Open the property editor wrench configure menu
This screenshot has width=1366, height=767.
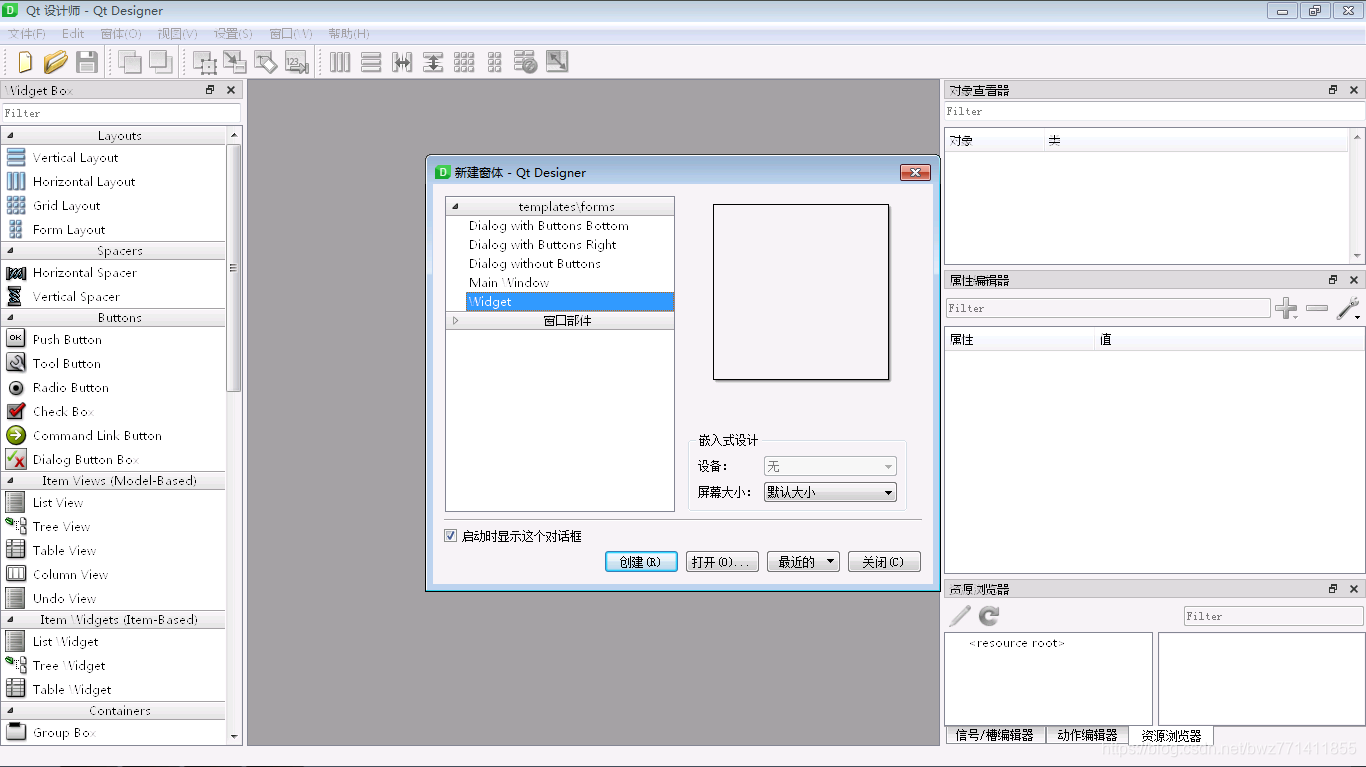tap(1348, 309)
